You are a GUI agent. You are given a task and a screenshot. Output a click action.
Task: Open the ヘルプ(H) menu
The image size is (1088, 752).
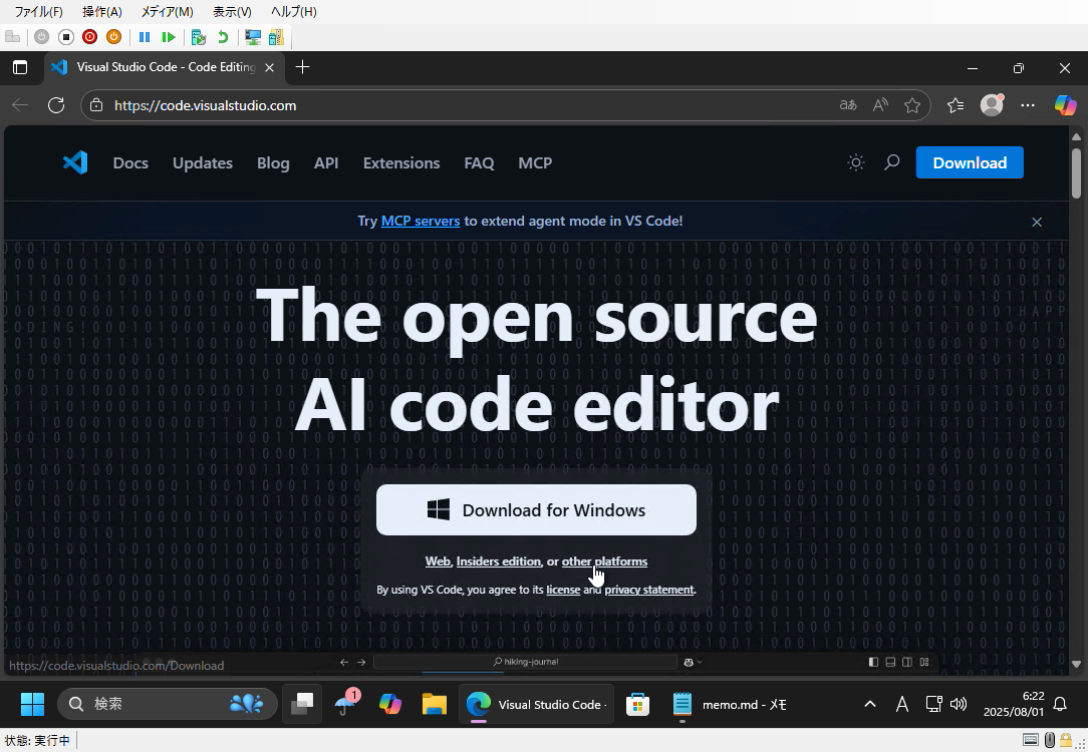pos(294,12)
